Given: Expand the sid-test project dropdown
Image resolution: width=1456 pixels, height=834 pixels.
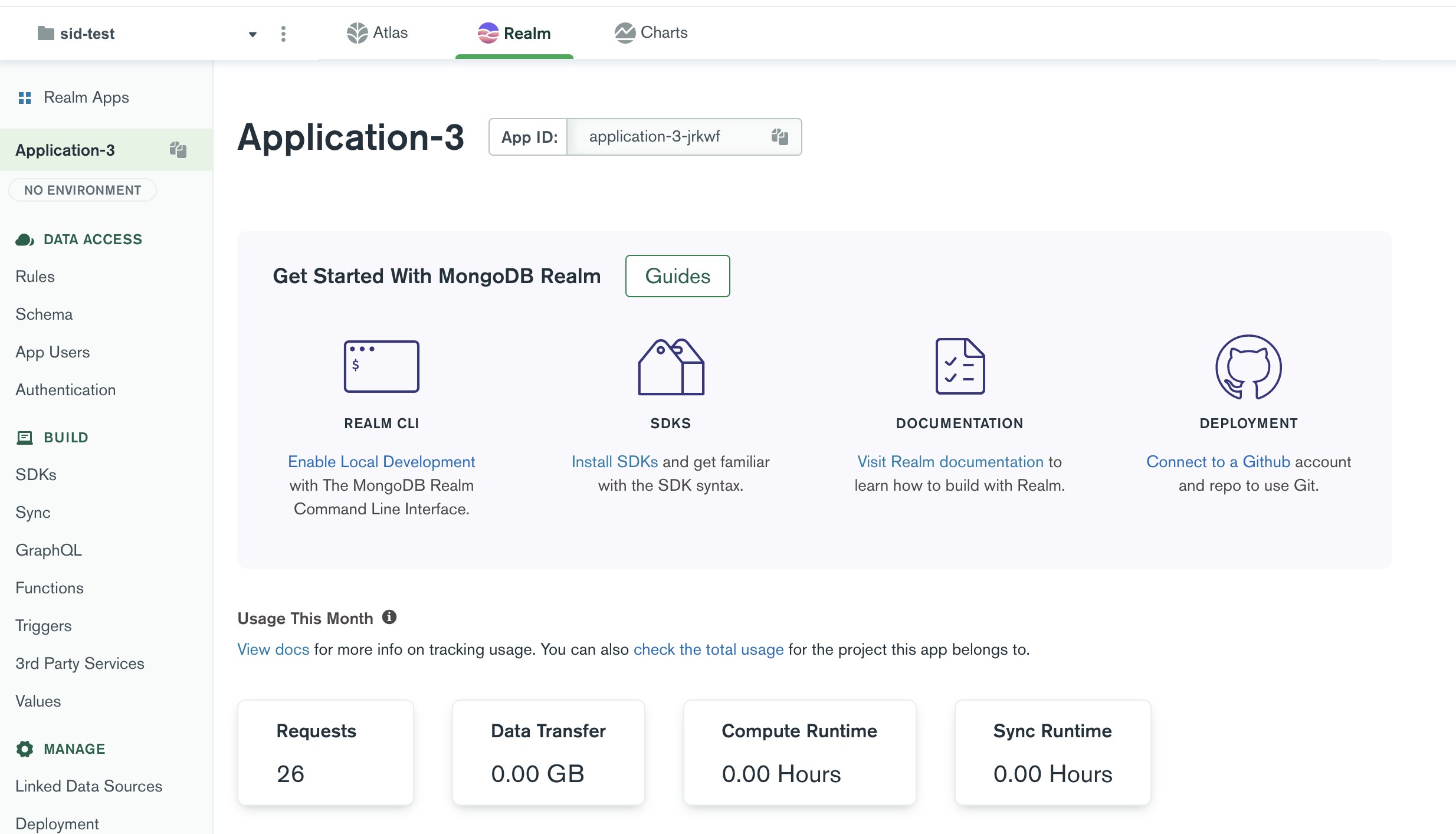Looking at the screenshot, I should point(252,34).
